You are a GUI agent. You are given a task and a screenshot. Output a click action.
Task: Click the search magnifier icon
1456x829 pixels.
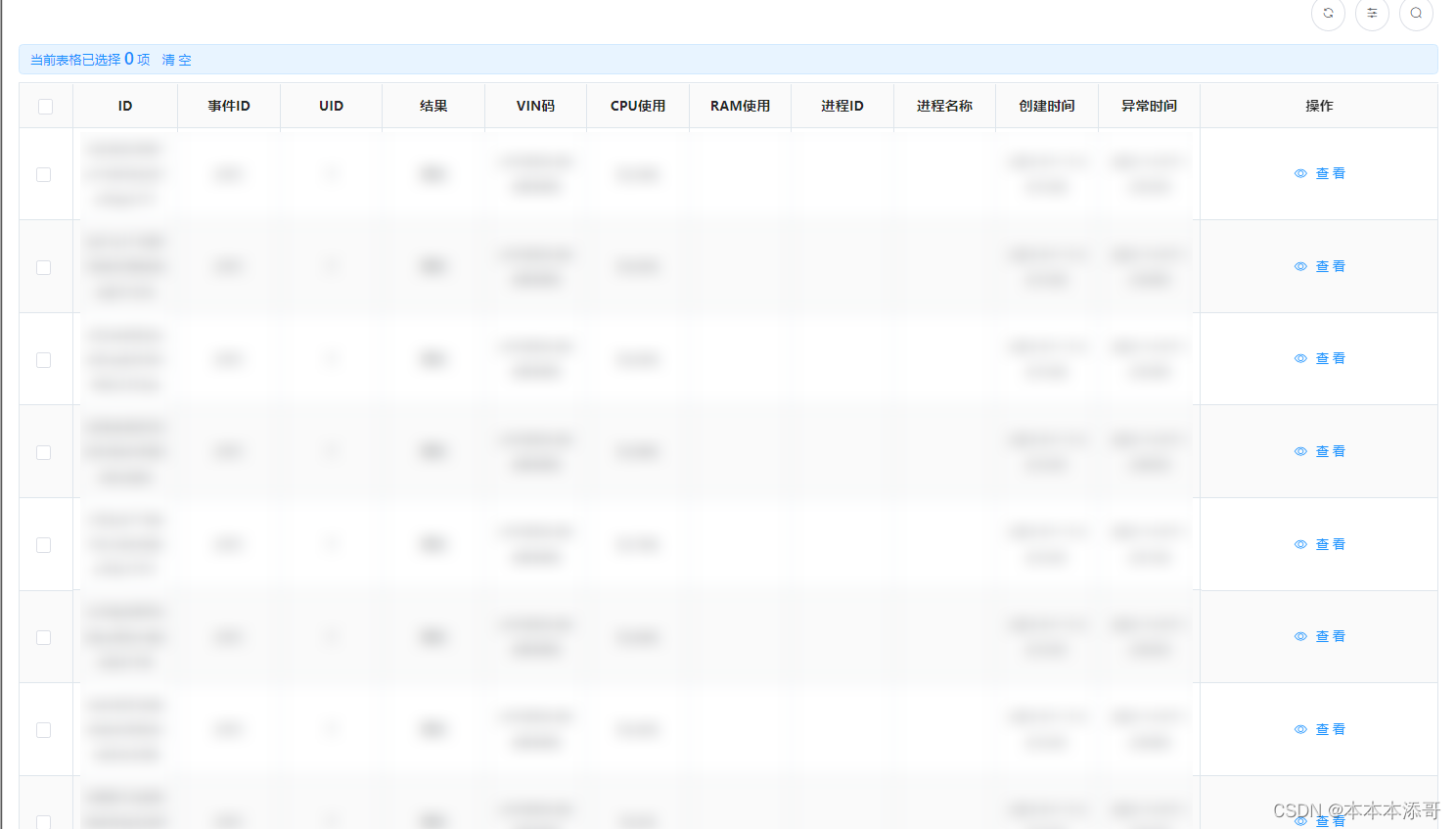point(1416,14)
